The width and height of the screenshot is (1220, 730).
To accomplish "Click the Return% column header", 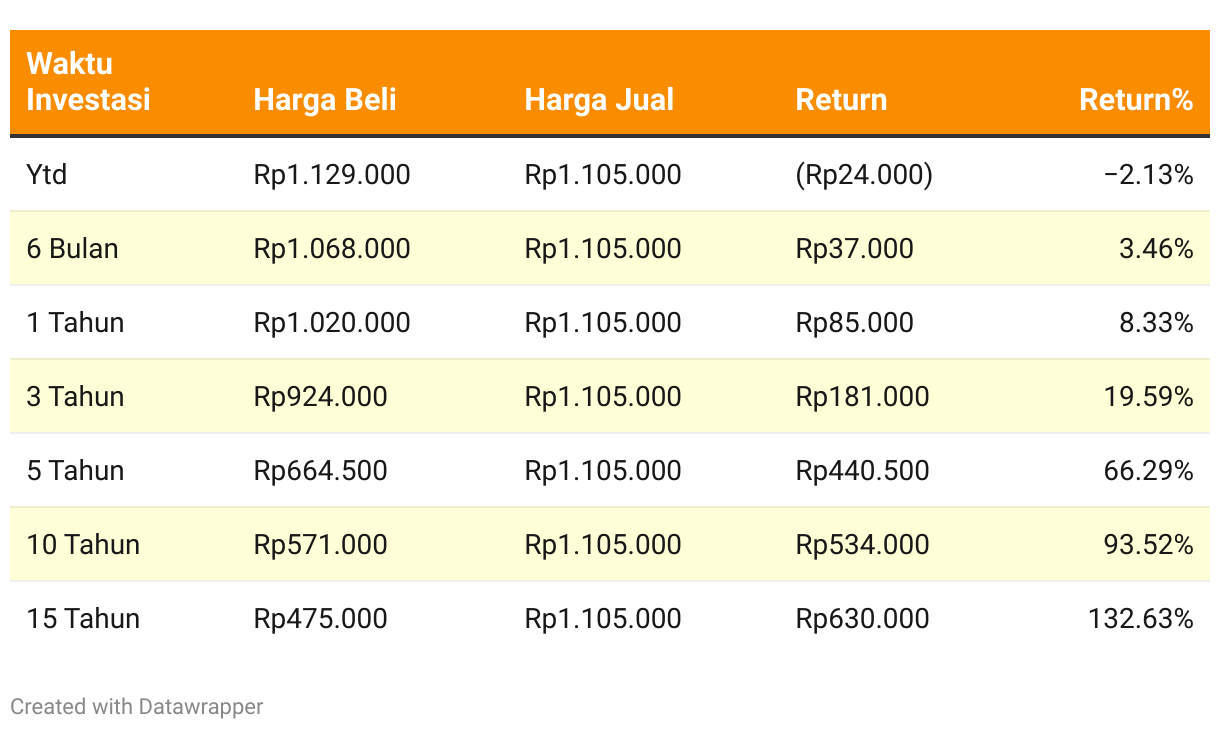I will [x=1136, y=100].
